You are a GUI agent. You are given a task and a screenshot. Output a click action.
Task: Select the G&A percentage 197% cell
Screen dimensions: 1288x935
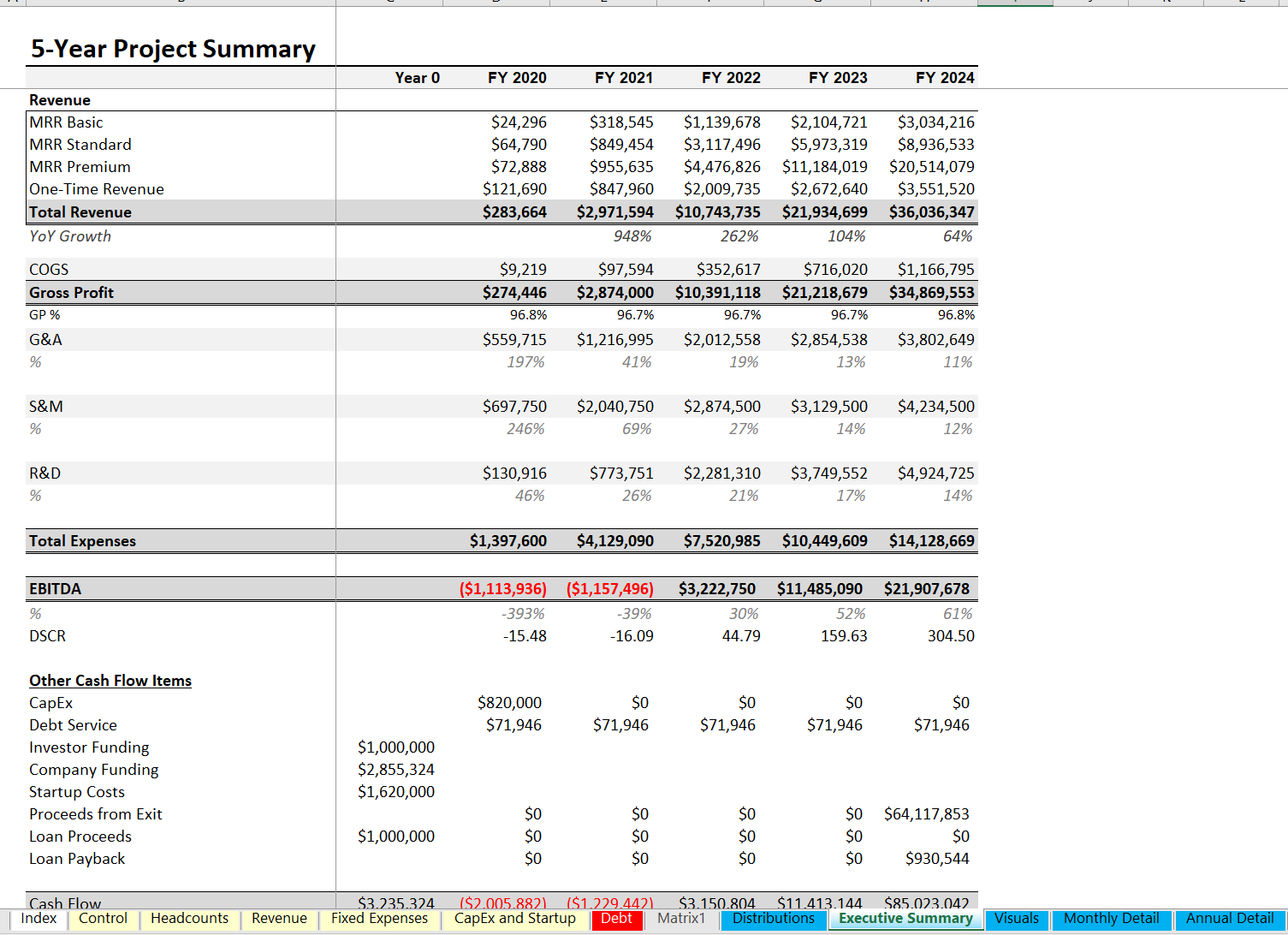525,362
